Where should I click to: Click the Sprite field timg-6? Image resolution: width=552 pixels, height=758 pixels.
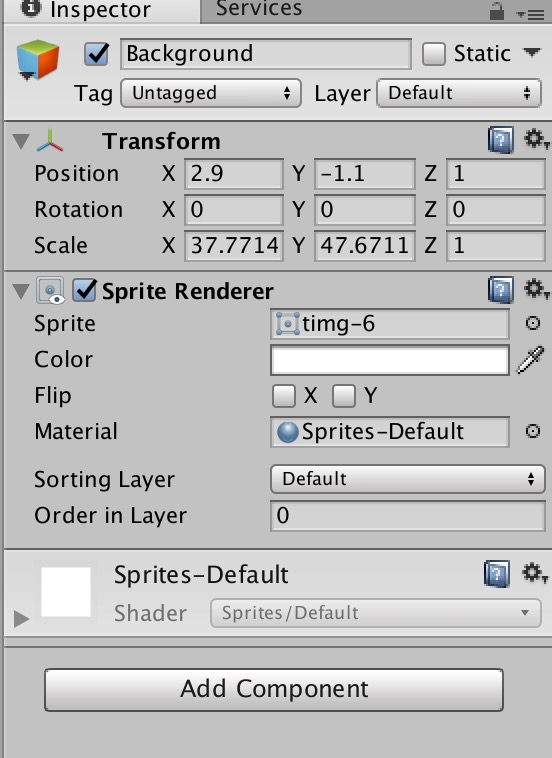[390, 323]
